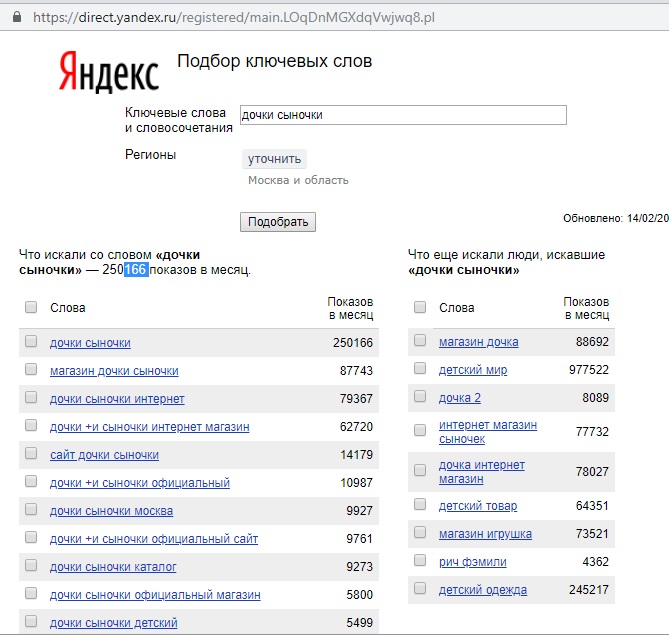
Task: Open the дочка 2 link
Action: pyautogui.click(x=460, y=398)
